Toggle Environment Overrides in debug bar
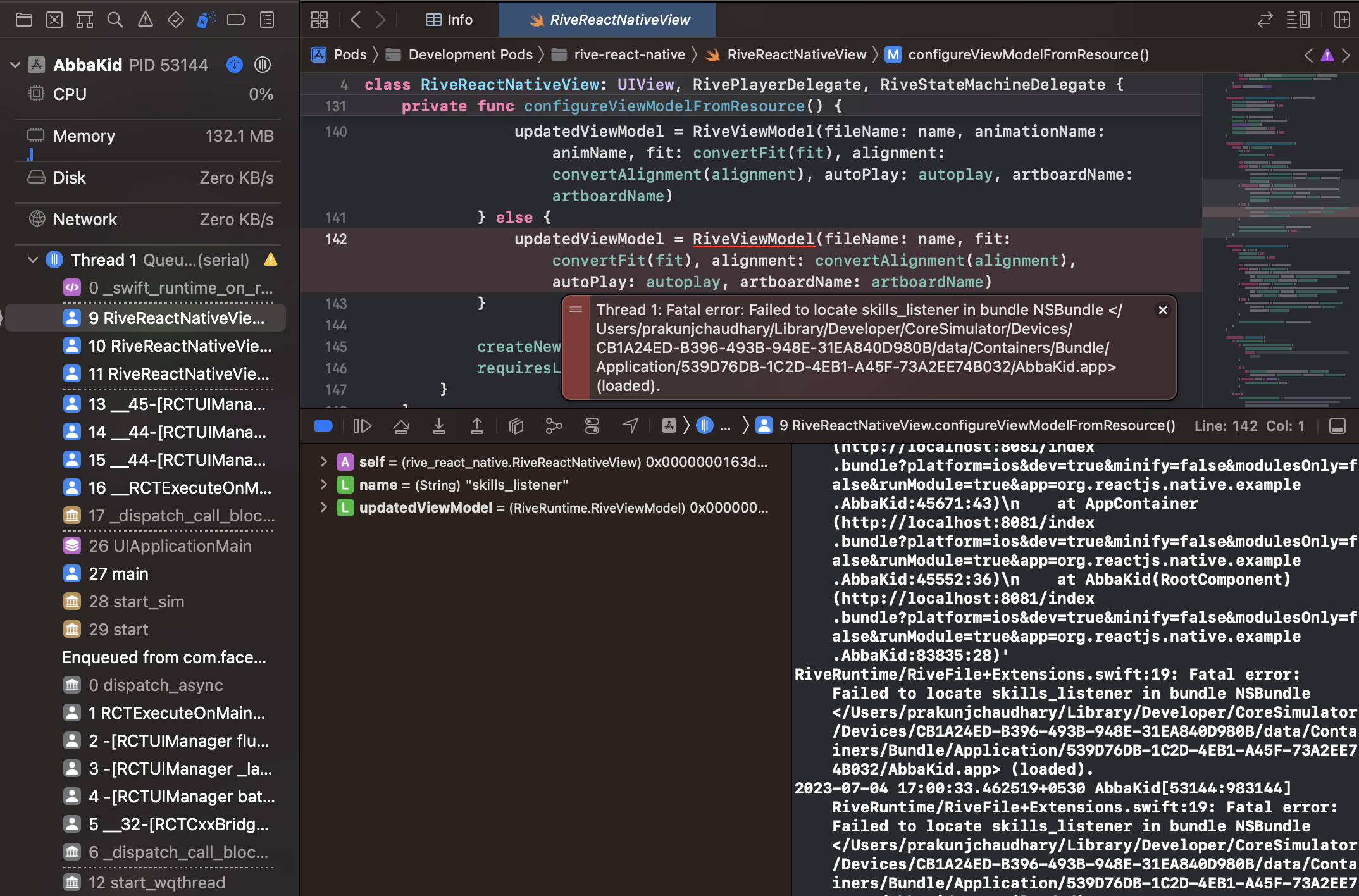Screen dimensions: 1359x896 (x=592, y=426)
